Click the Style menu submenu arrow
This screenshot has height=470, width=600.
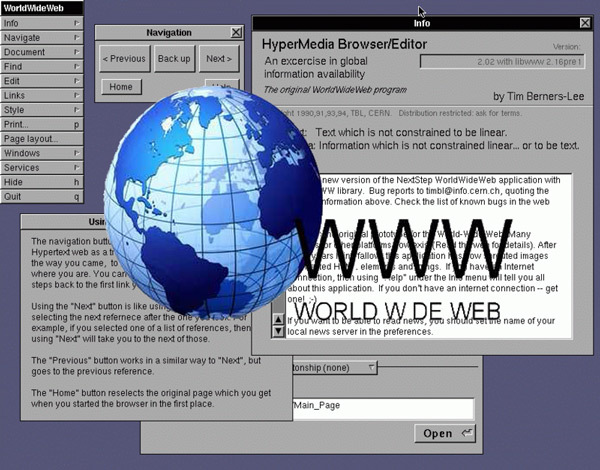77,110
